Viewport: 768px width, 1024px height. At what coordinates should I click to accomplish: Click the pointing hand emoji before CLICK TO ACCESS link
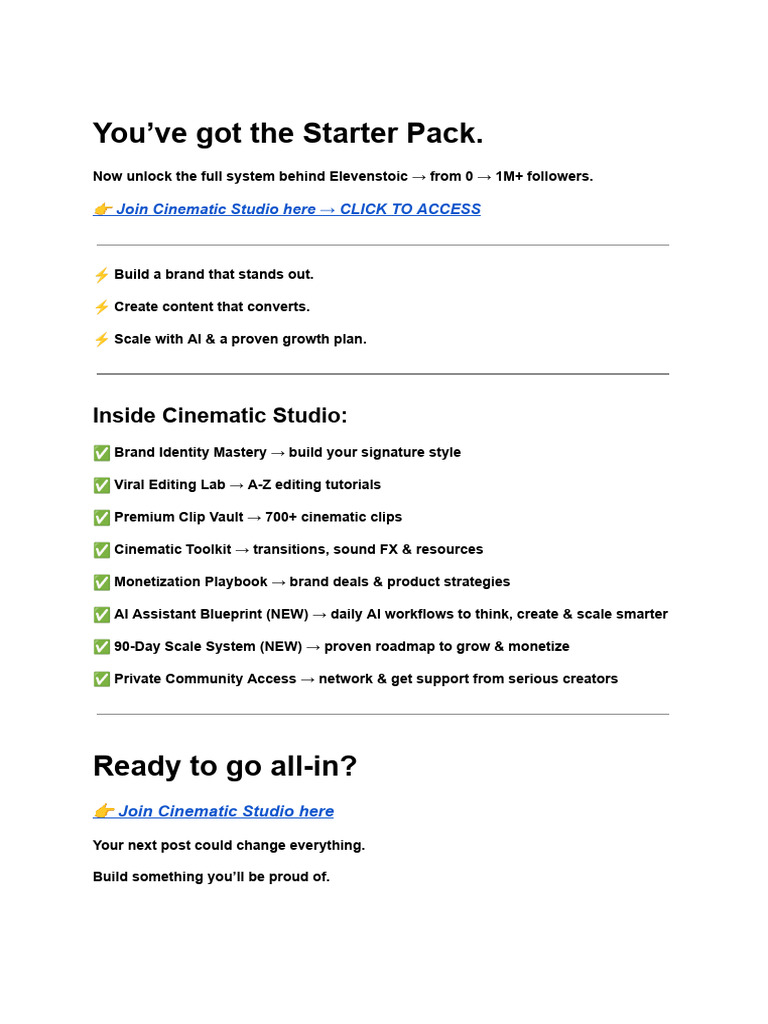[x=102, y=209]
